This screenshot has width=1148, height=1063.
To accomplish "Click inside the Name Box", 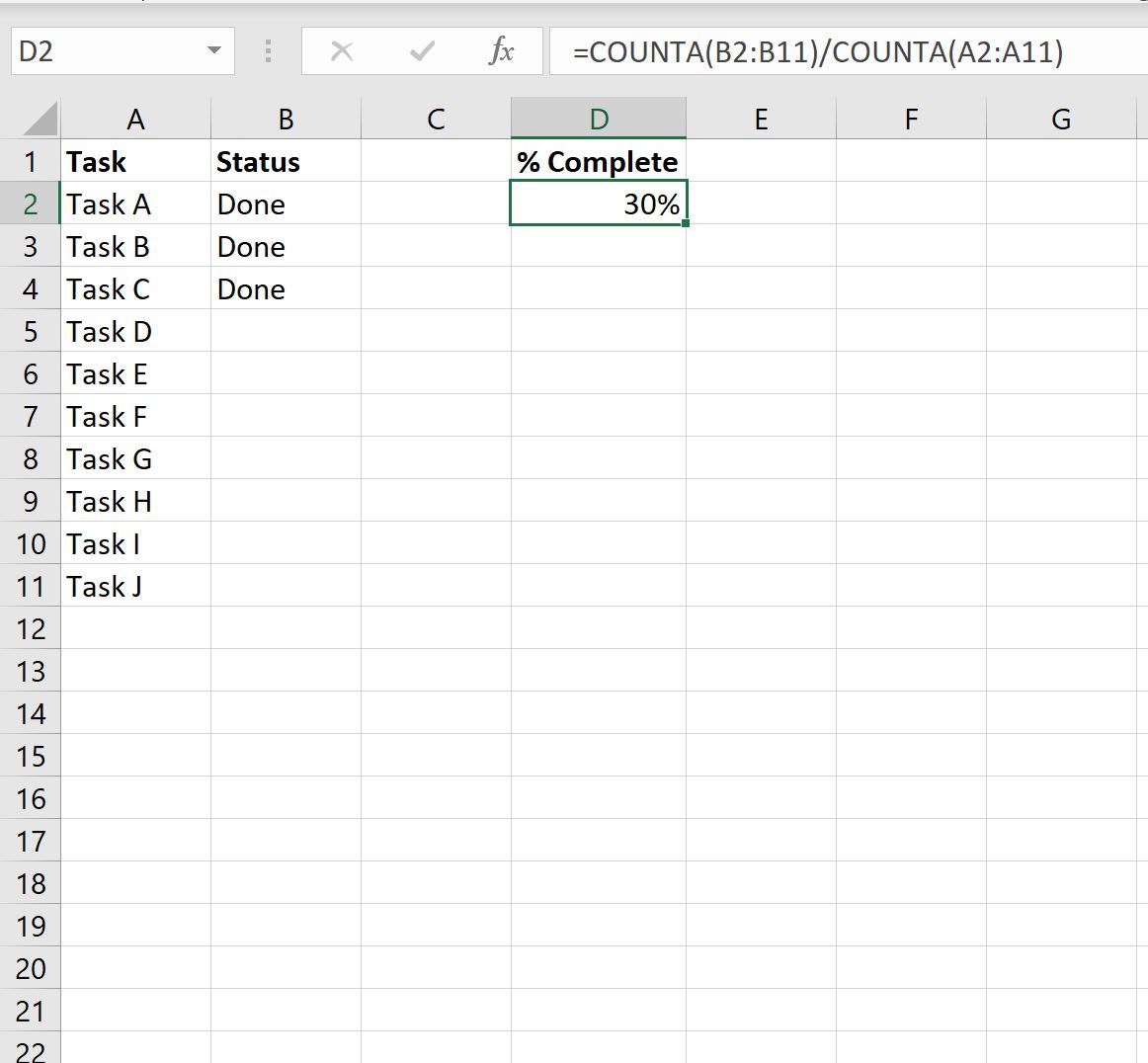I will [109, 51].
